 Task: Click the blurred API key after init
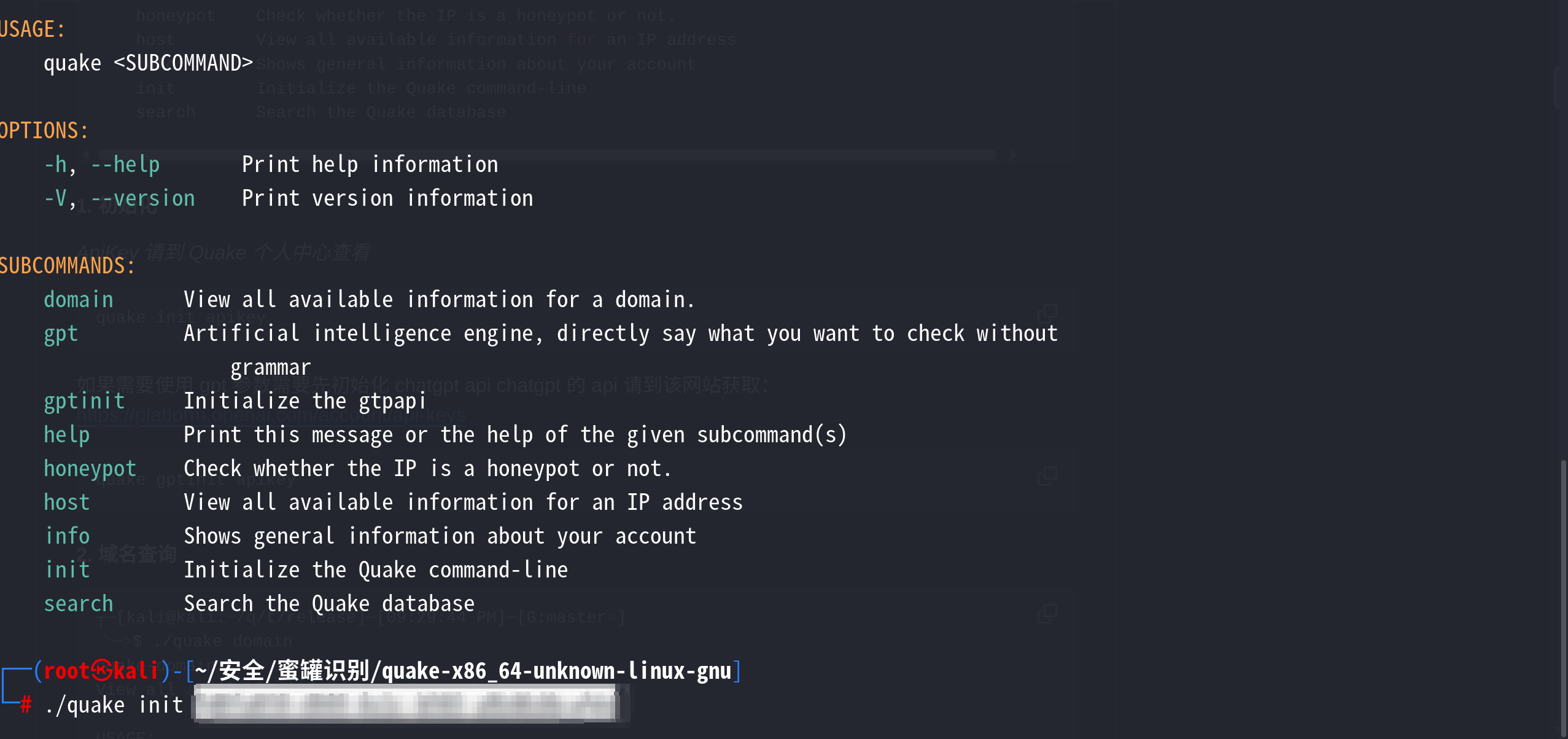click(x=408, y=704)
